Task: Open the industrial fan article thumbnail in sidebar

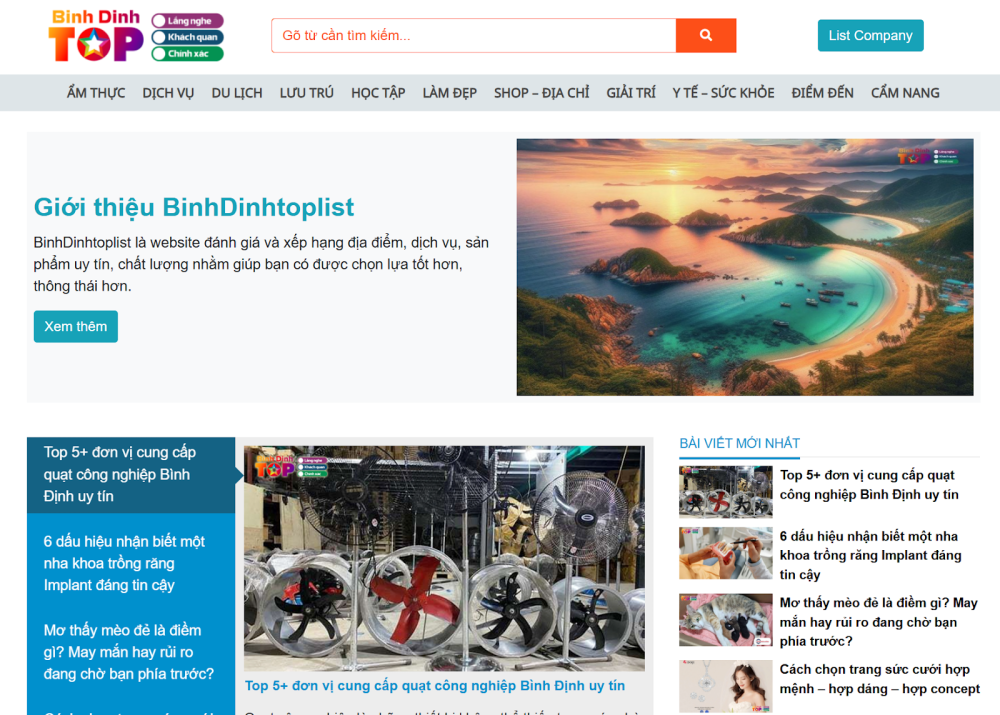Action: click(725, 491)
